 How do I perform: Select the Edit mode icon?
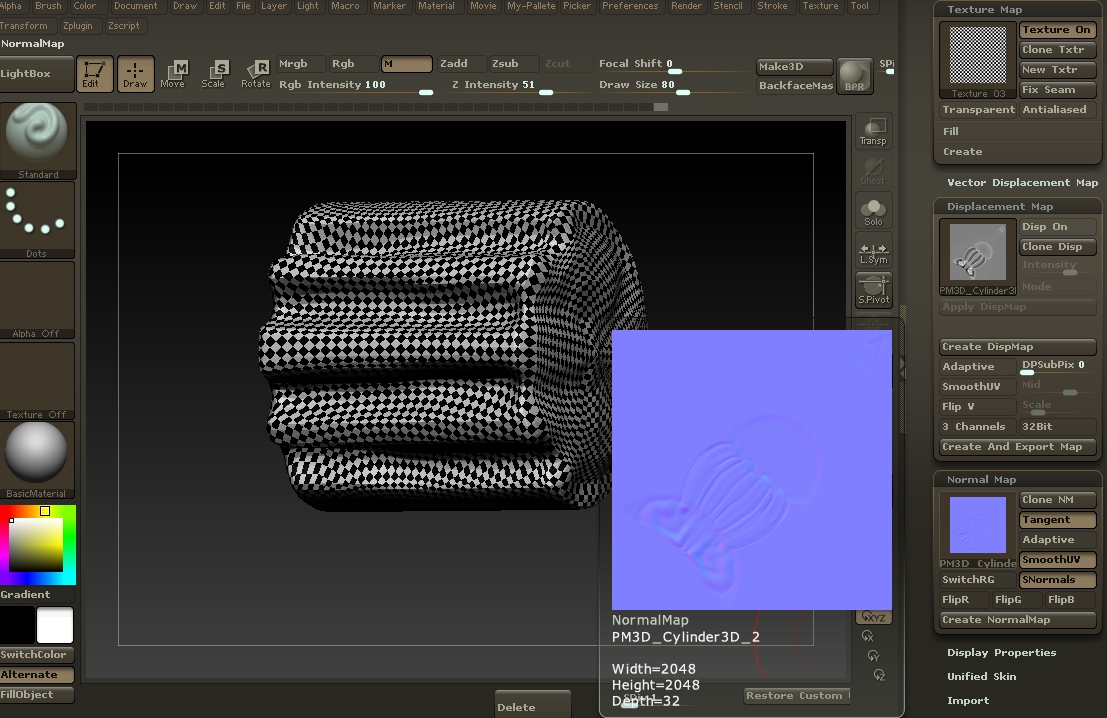tap(95, 73)
